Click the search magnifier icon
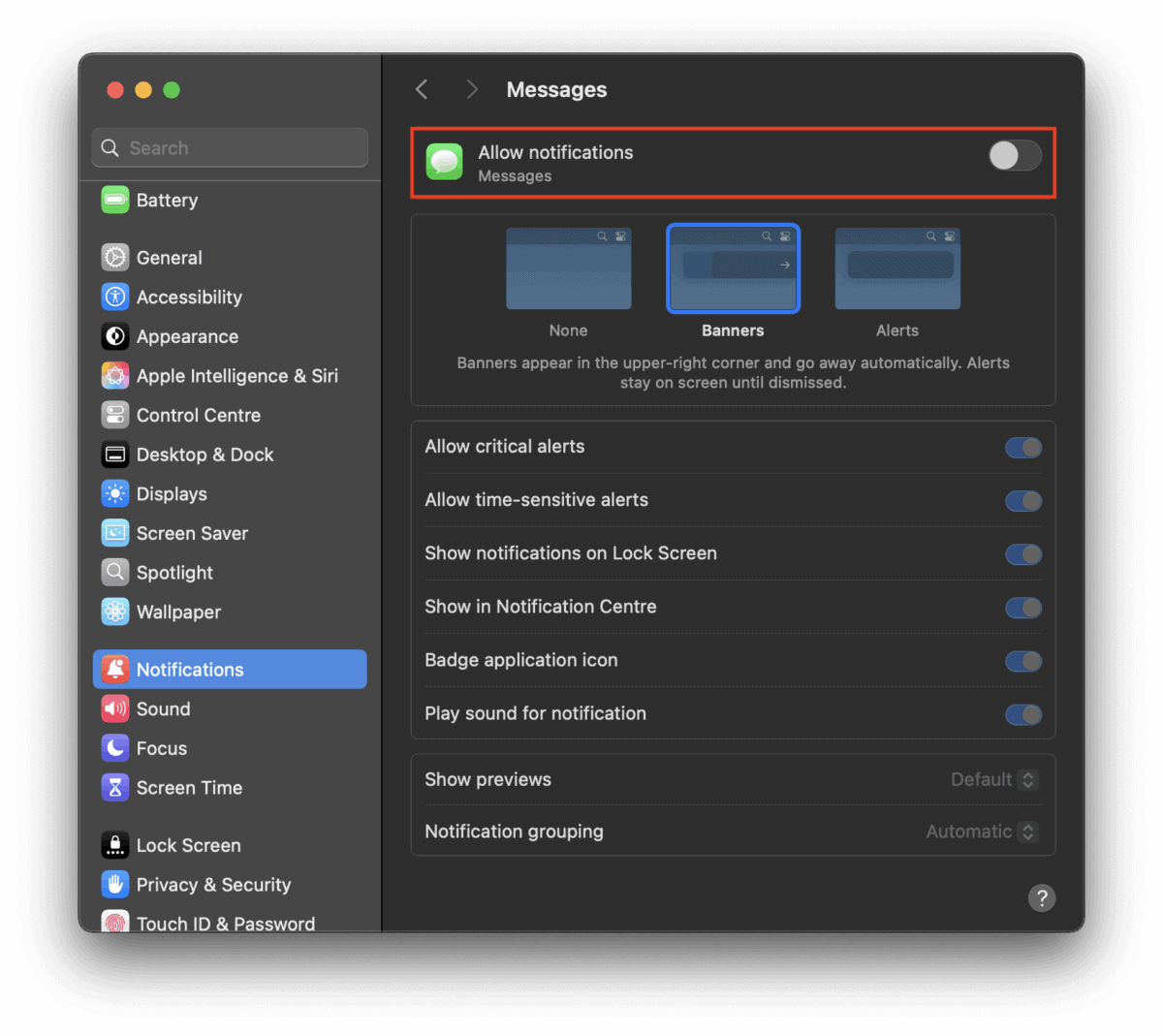This screenshot has height=1036, width=1163. [x=110, y=148]
